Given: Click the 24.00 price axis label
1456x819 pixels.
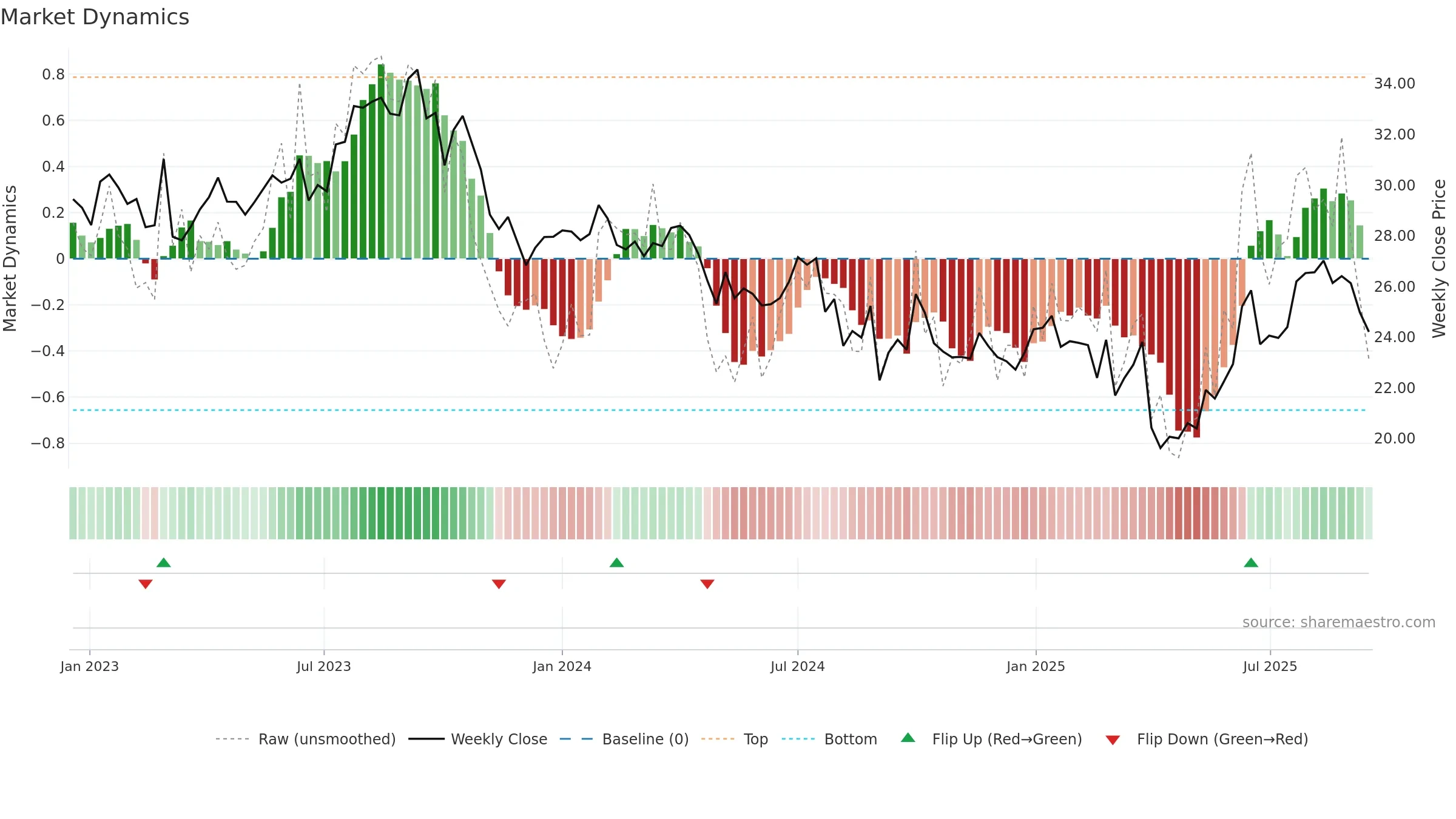Looking at the screenshot, I should (x=1395, y=337).
